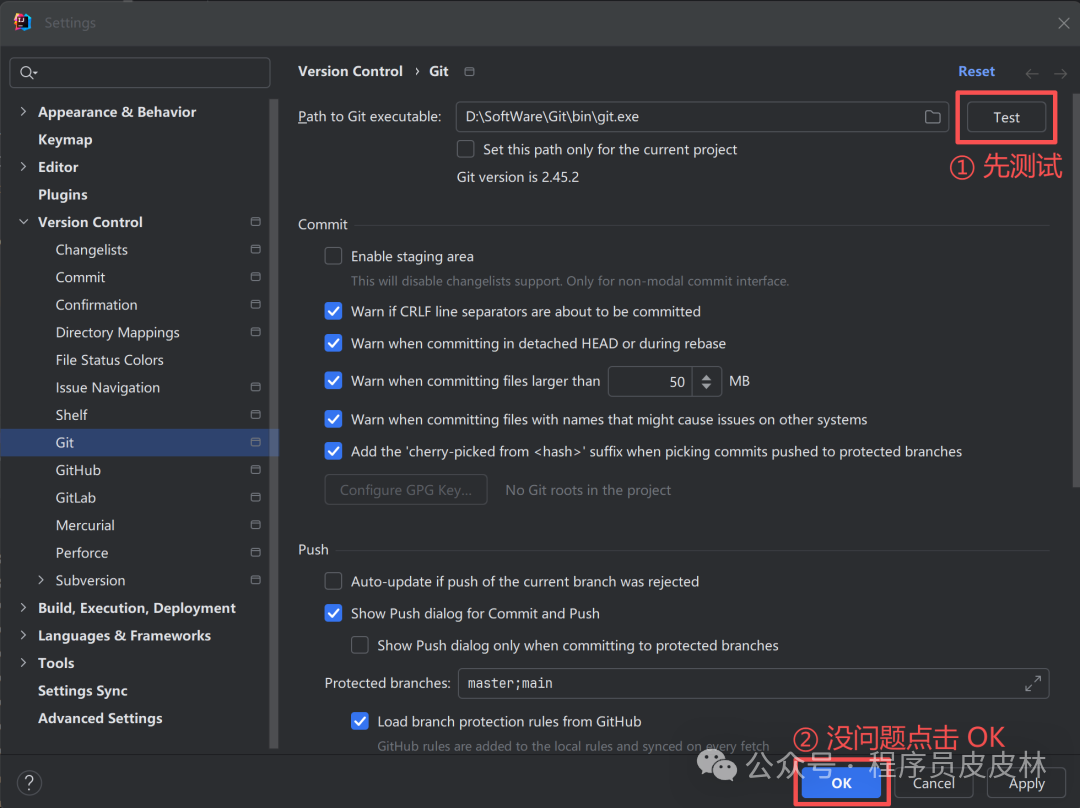This screenshot has width=1080, height=808.
Task: Enable auto-update if push was rejected
Action: coord(333,581)
